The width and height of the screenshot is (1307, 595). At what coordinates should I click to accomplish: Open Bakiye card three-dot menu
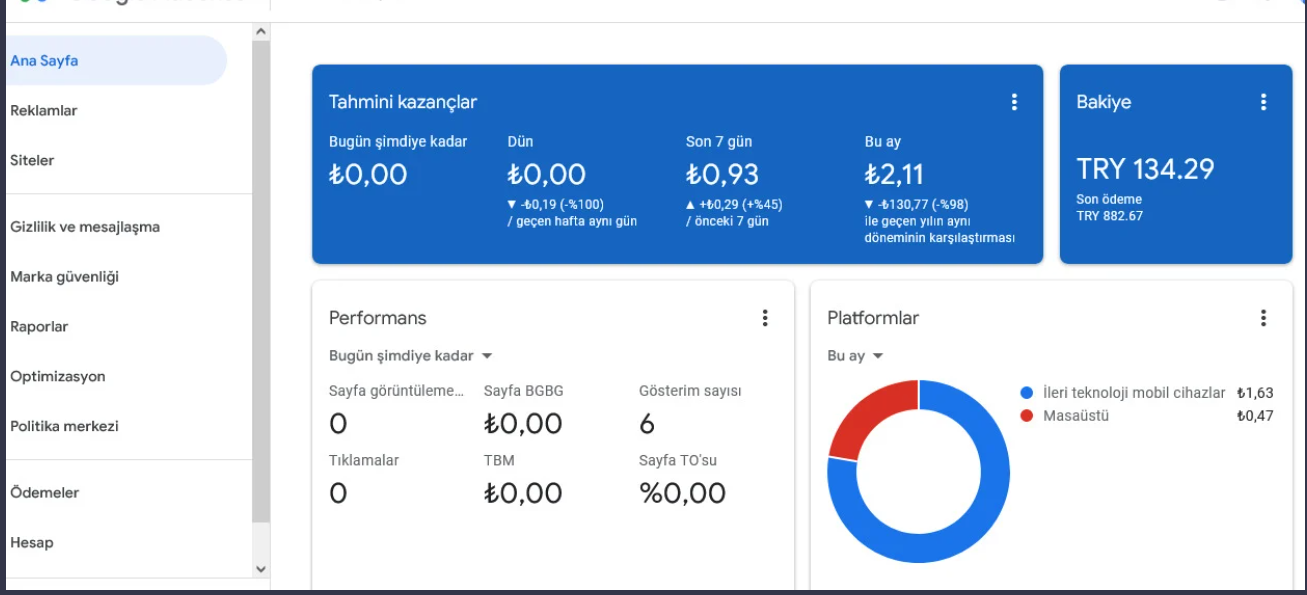click(1263, 102)
